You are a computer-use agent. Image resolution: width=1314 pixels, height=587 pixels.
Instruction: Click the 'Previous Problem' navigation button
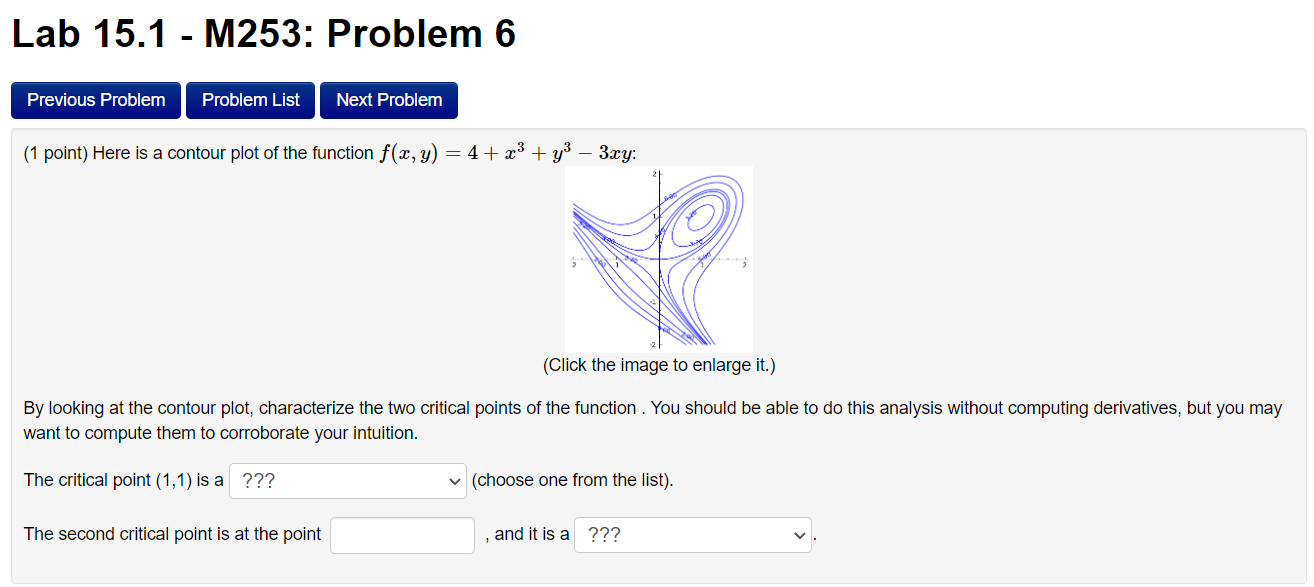pyautogui.click(x=95, y=100)
